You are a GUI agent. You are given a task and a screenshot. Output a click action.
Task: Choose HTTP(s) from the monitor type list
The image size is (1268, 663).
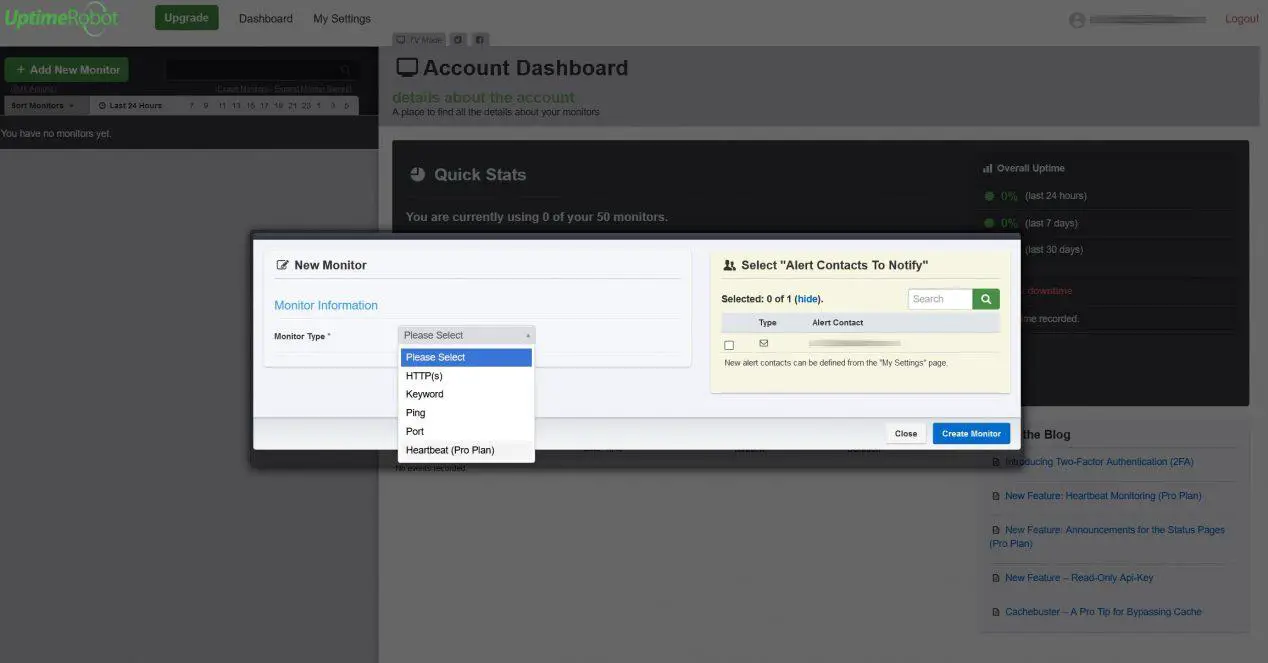(x=424, y=376)
